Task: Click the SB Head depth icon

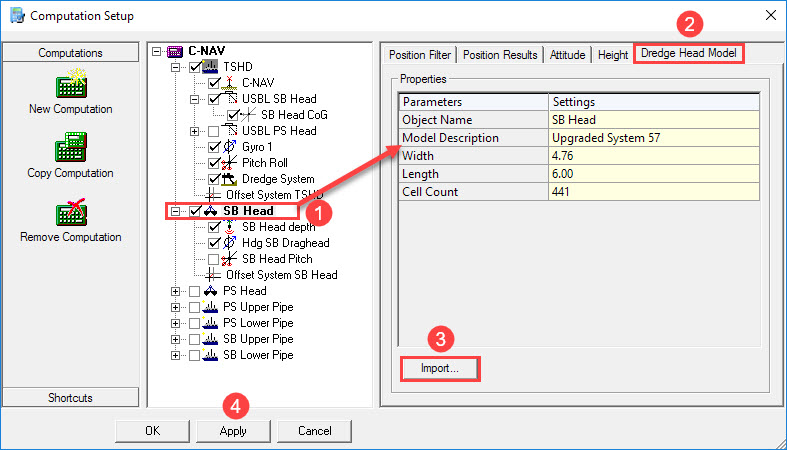Action: coord(229,227)
